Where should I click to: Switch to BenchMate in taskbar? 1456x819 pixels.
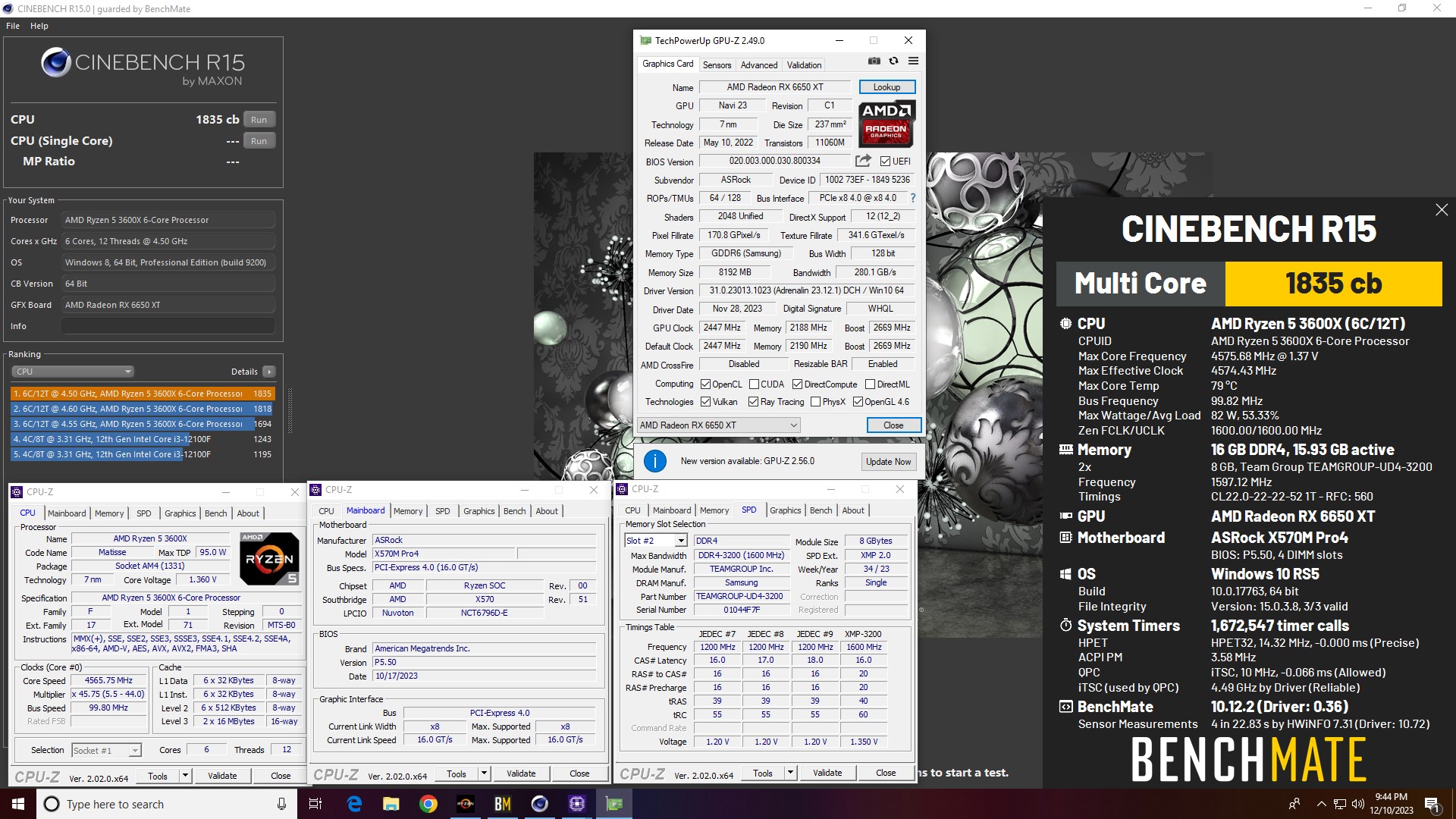pos(503,804)
